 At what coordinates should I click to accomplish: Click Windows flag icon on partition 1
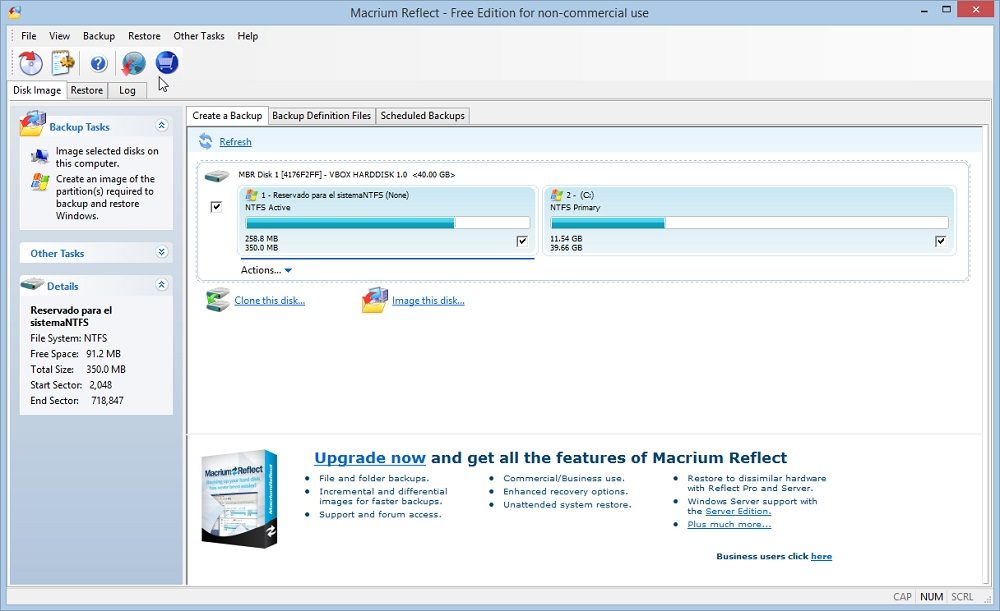point(251,195)
